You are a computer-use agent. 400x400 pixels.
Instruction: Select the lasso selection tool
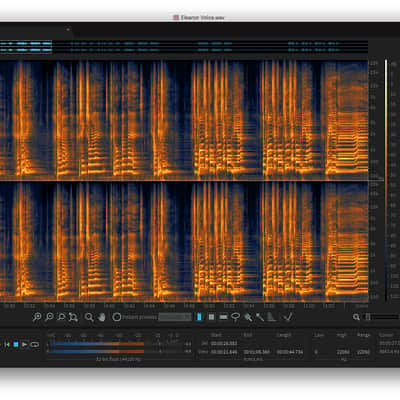[236, 317]
